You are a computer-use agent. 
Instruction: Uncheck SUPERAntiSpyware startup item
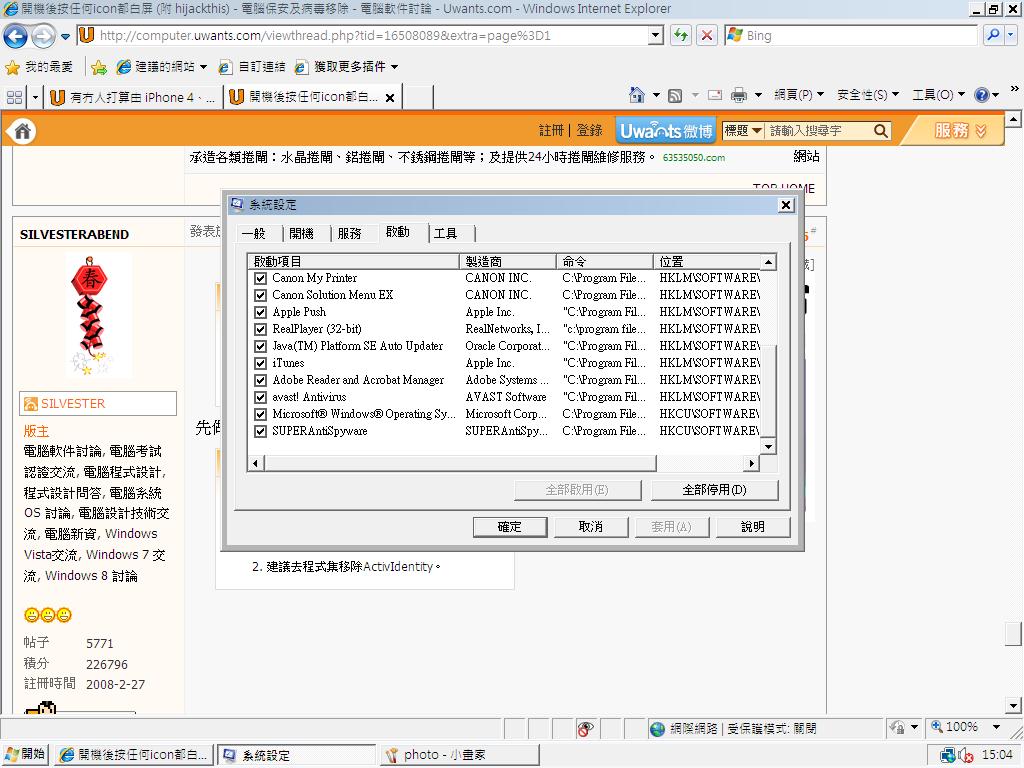260,431
